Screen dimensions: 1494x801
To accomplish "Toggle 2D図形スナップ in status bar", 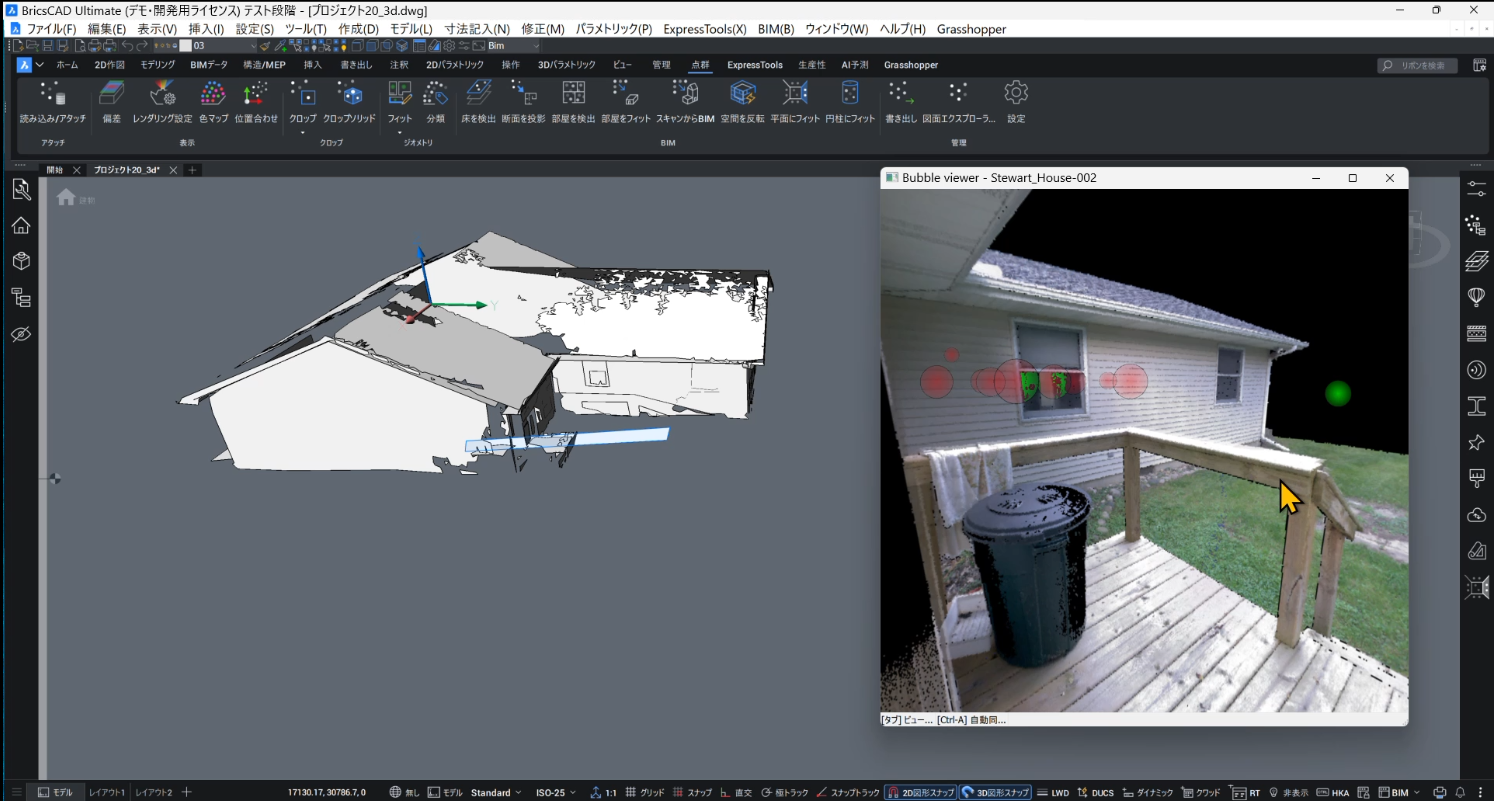I will (x=920, y=792).
